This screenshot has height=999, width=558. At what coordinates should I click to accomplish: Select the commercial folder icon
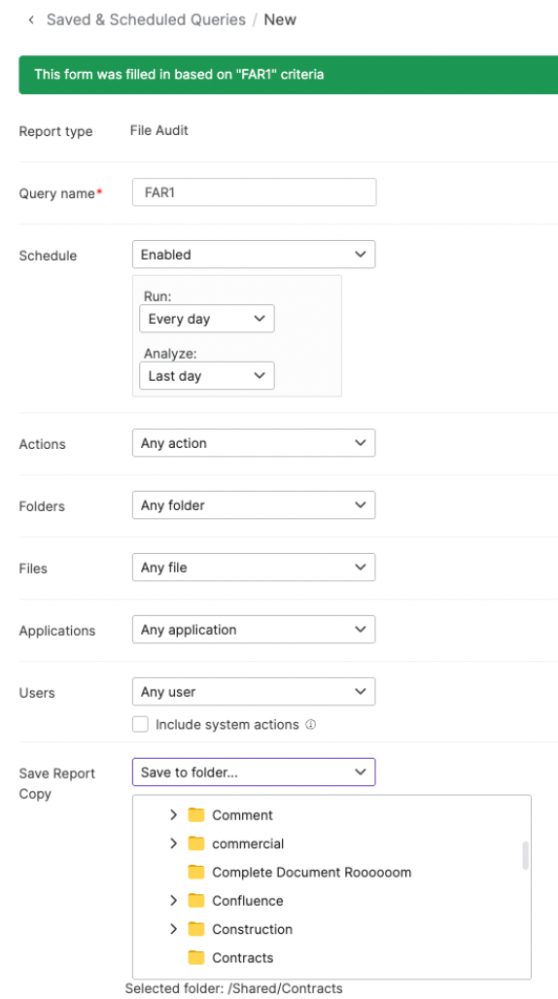[x=196, y=844]
